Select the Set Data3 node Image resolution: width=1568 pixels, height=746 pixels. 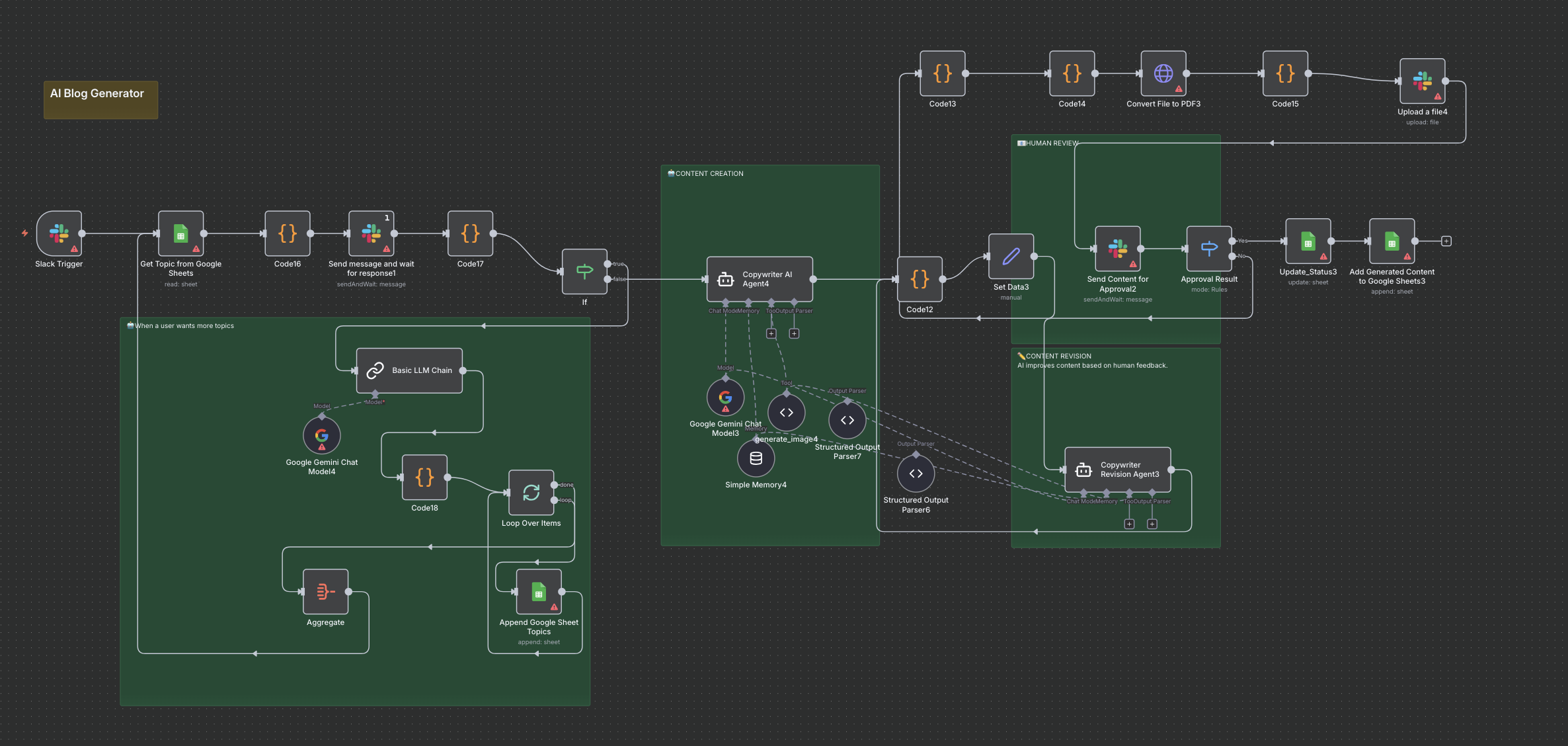[1010, 258]
